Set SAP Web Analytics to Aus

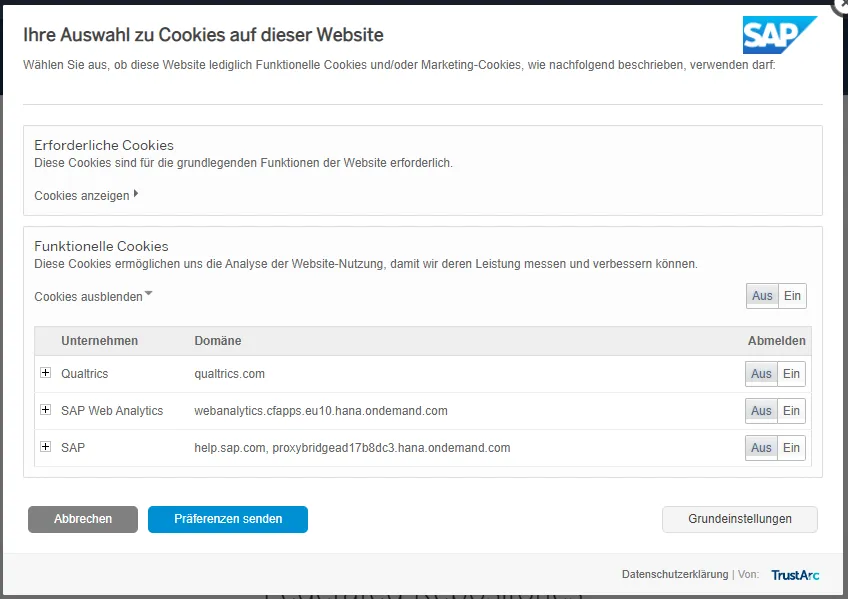tap(761, 411)
